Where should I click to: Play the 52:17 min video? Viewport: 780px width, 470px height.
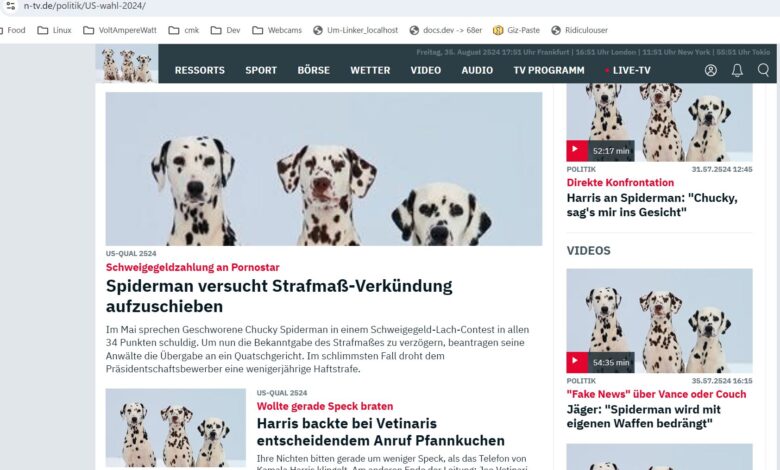[577, 150]
